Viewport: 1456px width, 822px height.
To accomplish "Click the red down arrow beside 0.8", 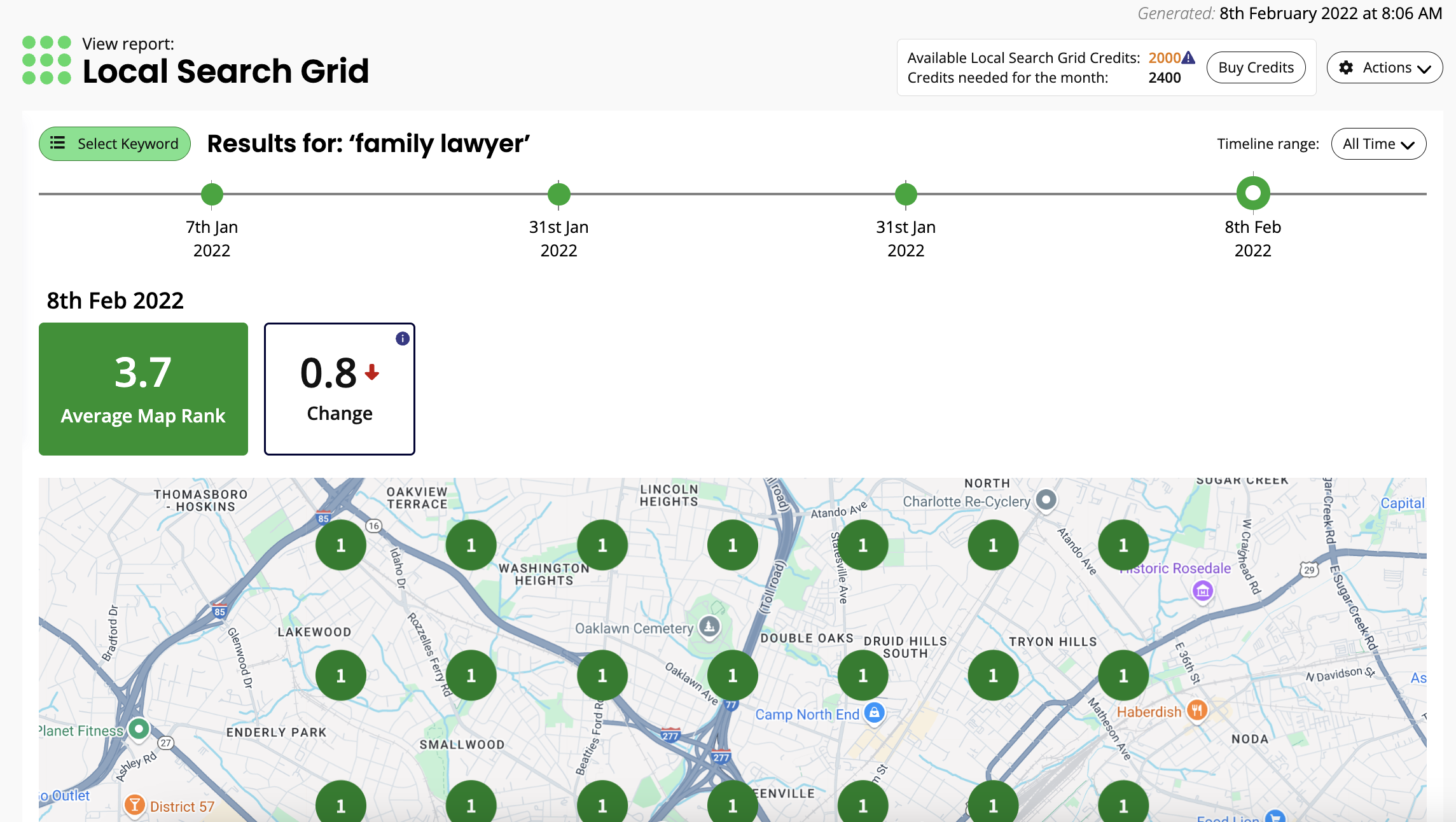I will coord(372,372).
